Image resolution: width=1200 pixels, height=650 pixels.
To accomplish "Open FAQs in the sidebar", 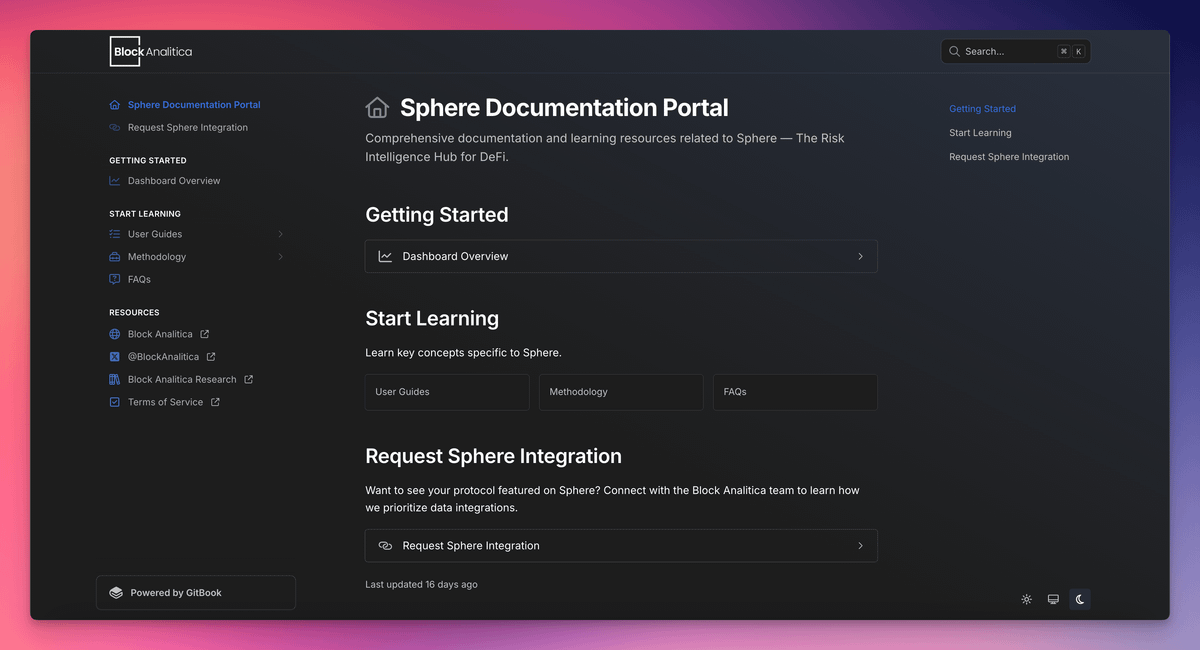I will (x=139, y=280).
